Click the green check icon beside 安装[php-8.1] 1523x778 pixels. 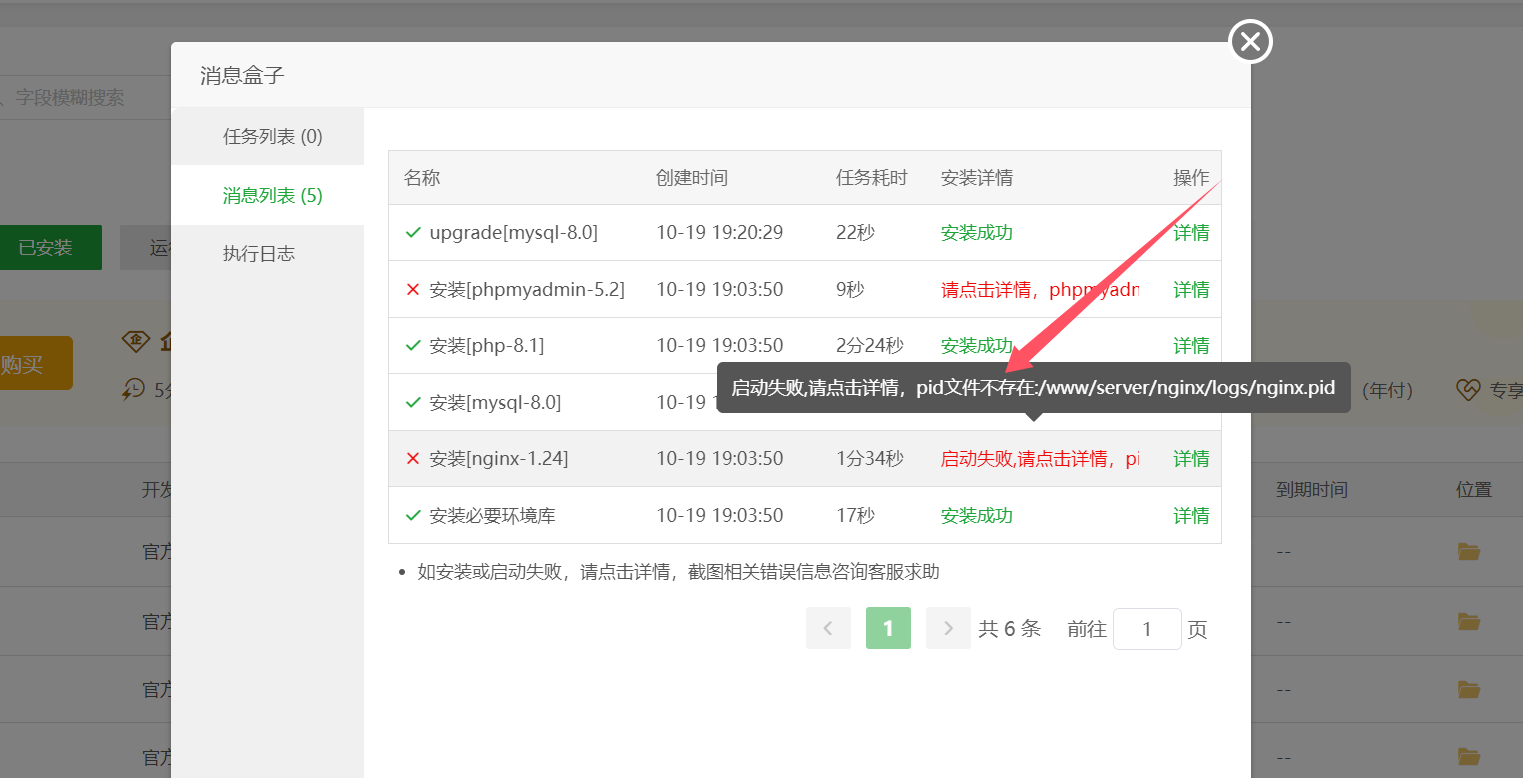click(413, 346)
